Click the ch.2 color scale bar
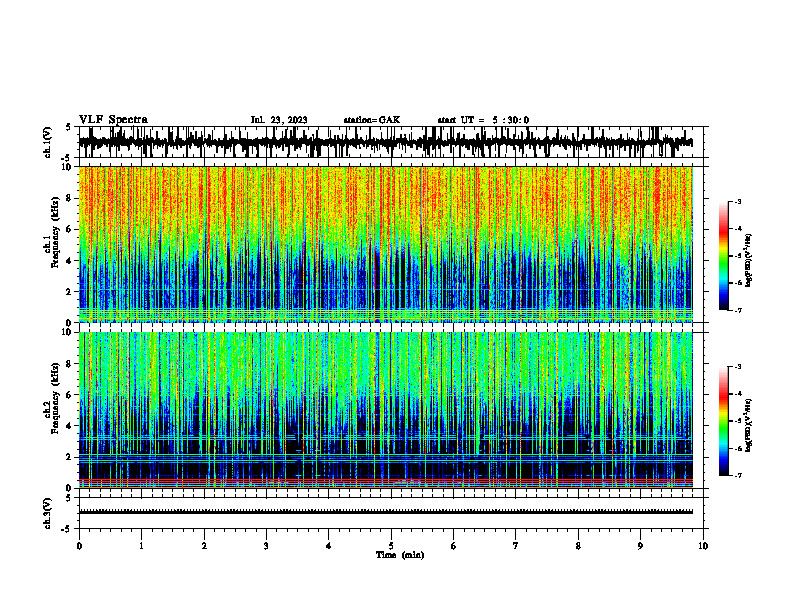This screenshot has width=792, height=612. point(724,421)
